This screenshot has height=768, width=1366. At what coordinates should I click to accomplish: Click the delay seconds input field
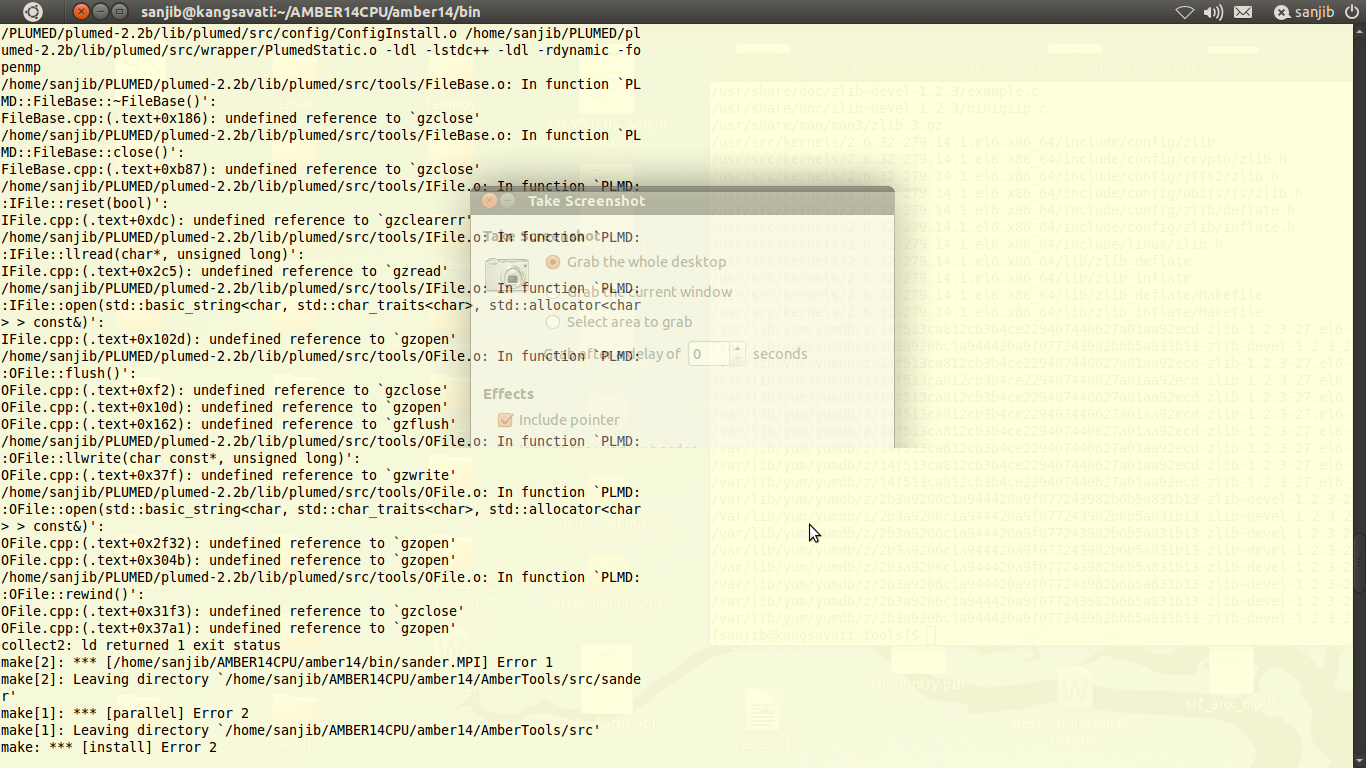[x=708, y=354]
